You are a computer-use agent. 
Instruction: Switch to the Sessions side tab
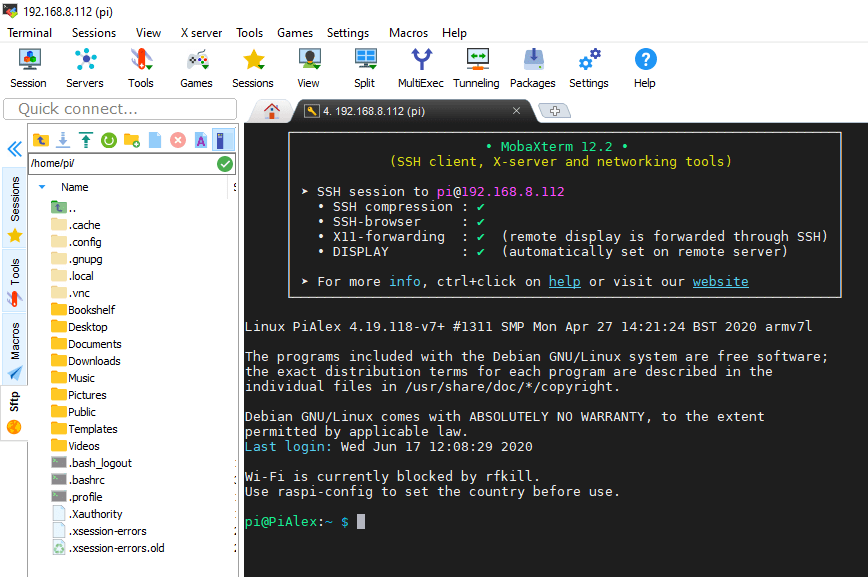tap(15, 208)
